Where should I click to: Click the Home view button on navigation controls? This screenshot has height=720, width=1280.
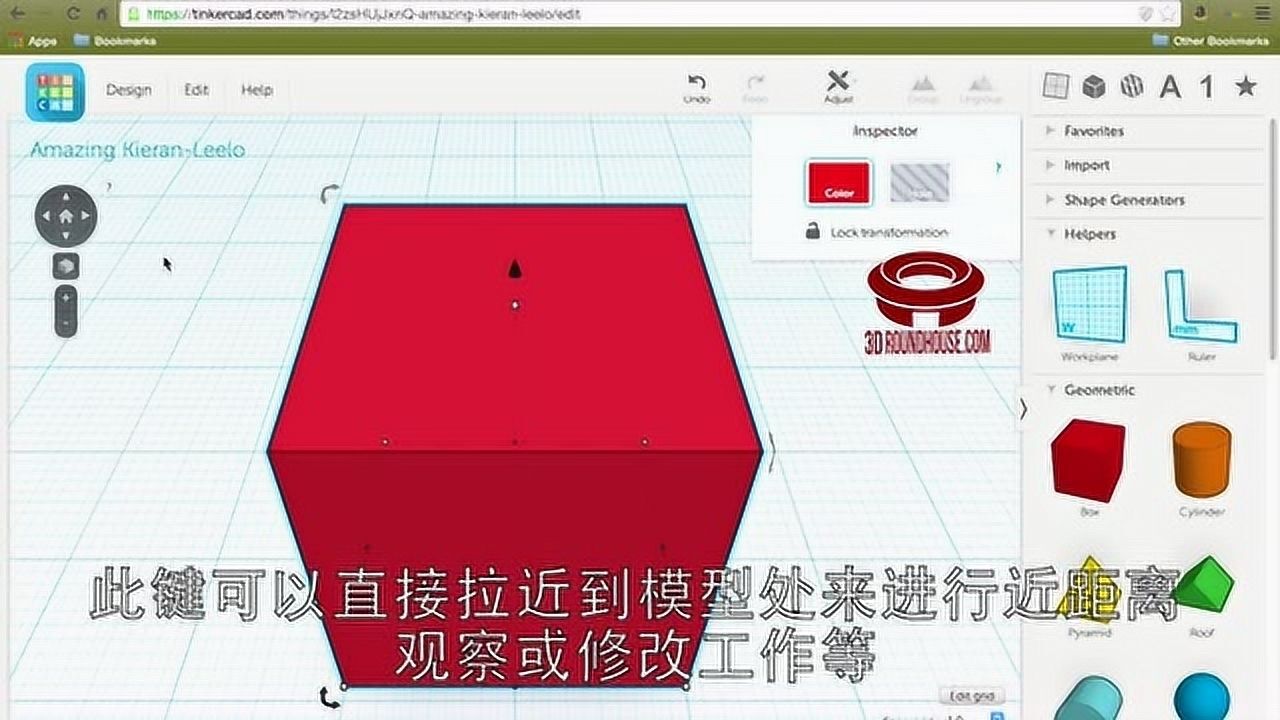(x=66, y=216)
